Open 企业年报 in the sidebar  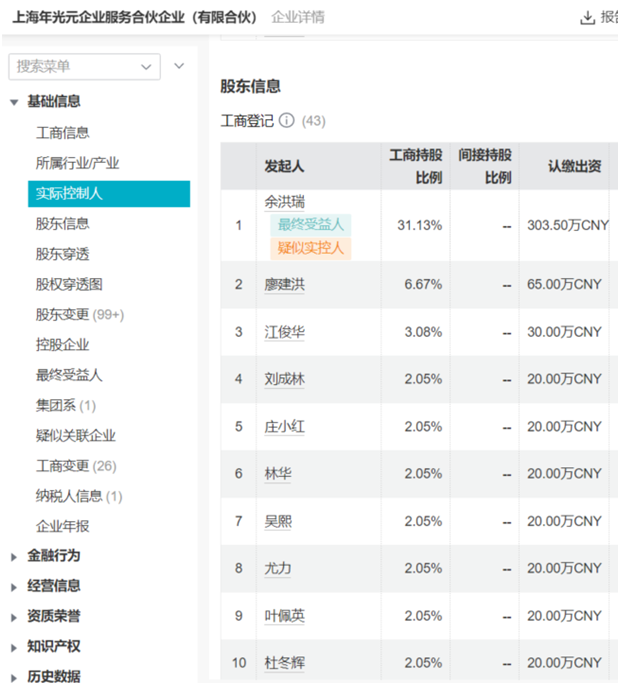(62, 526)
